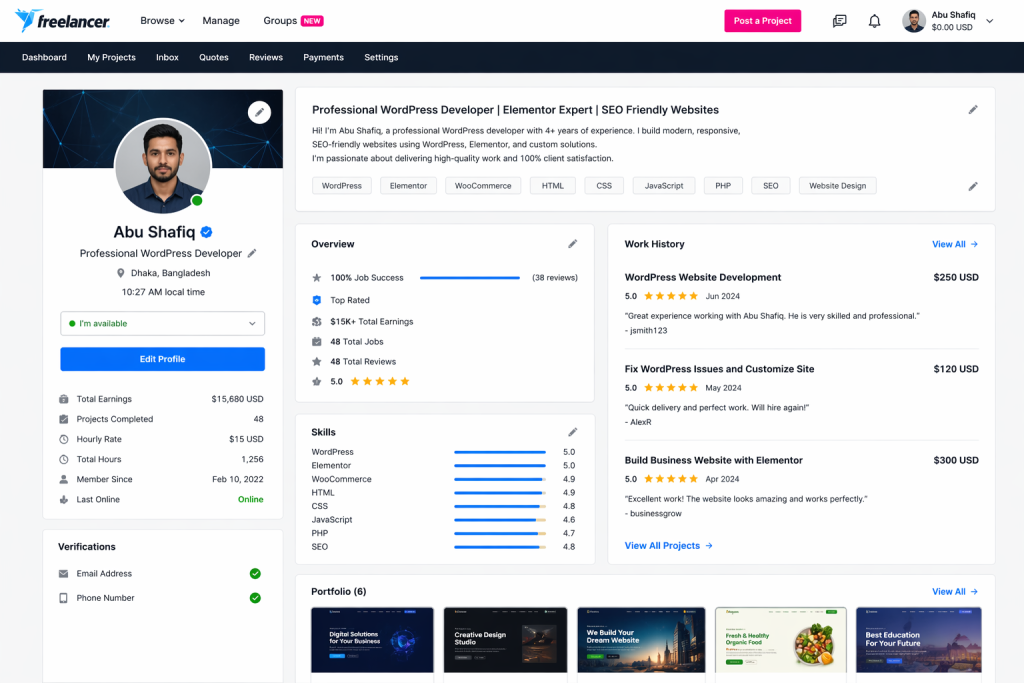Click the online status dot on profile photo

[x=197, y=200]
